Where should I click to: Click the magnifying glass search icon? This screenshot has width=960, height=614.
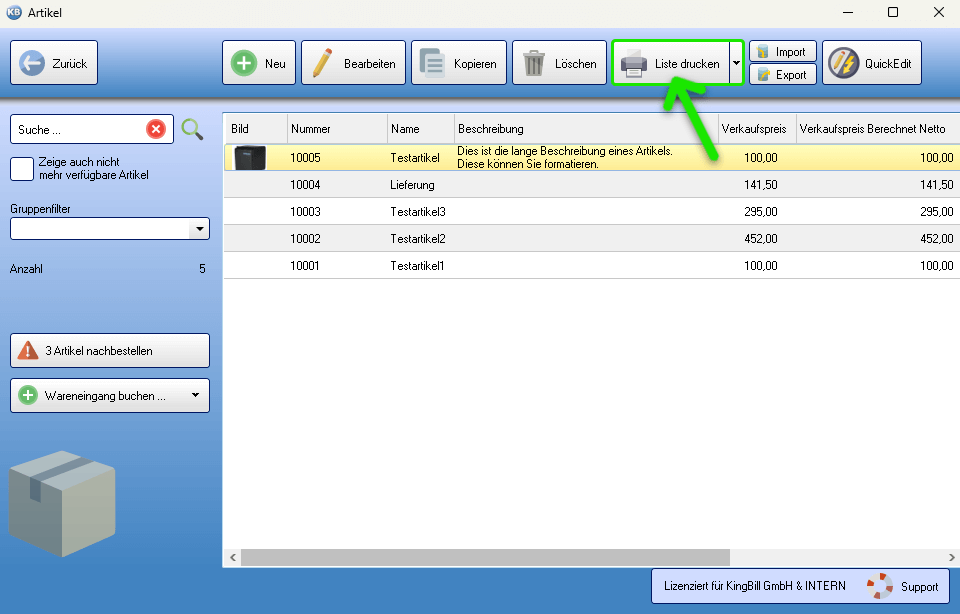pos(192,129)
